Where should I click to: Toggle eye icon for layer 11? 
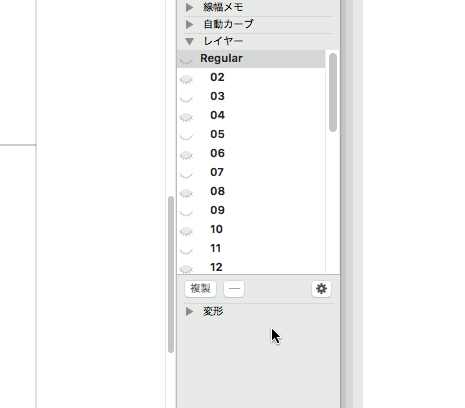[x=186, y=251]
